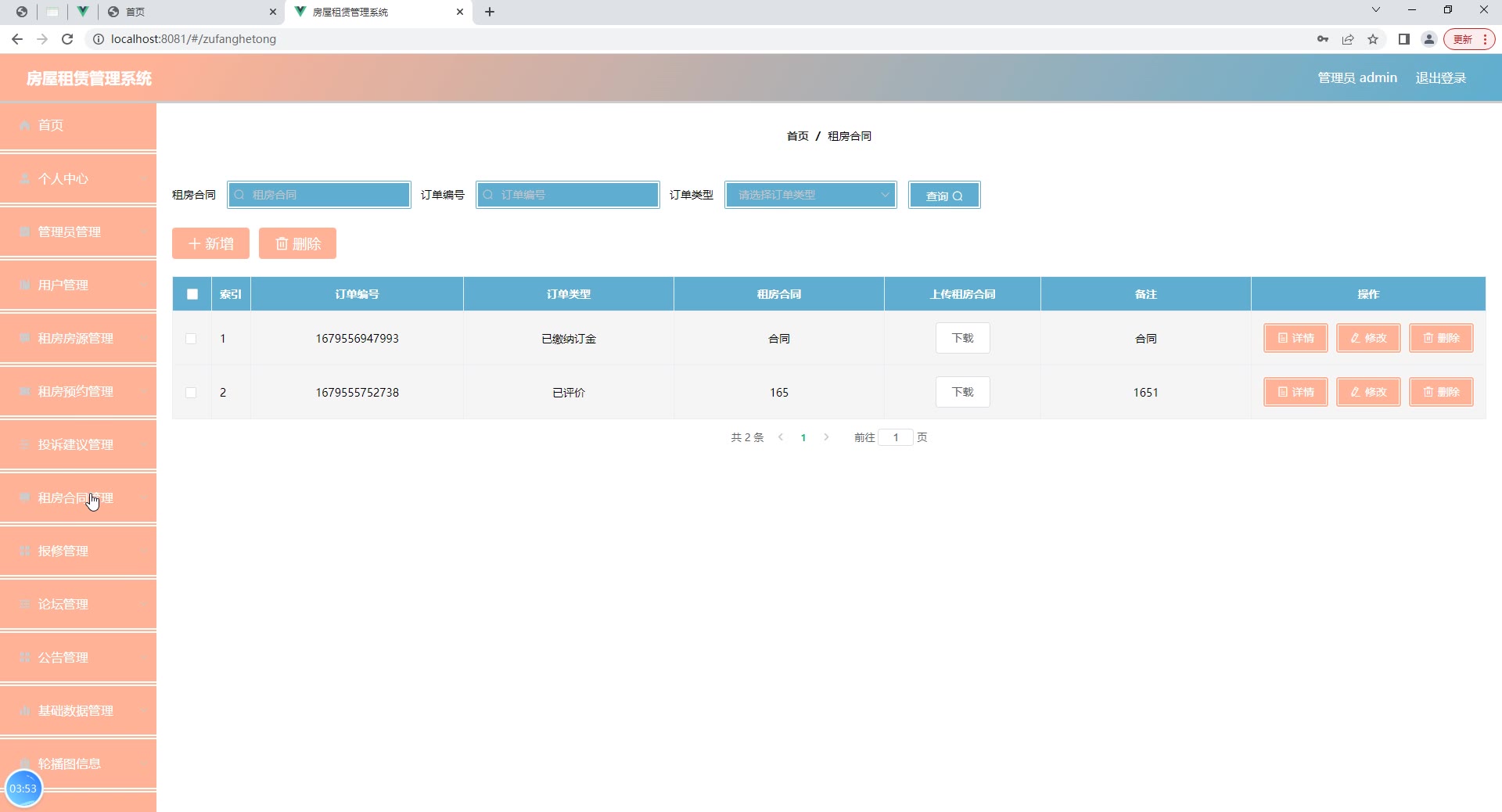This screenshot has width=1502, height=812.
Task: Click the 新增 add button
Action: tap(210, 243)
